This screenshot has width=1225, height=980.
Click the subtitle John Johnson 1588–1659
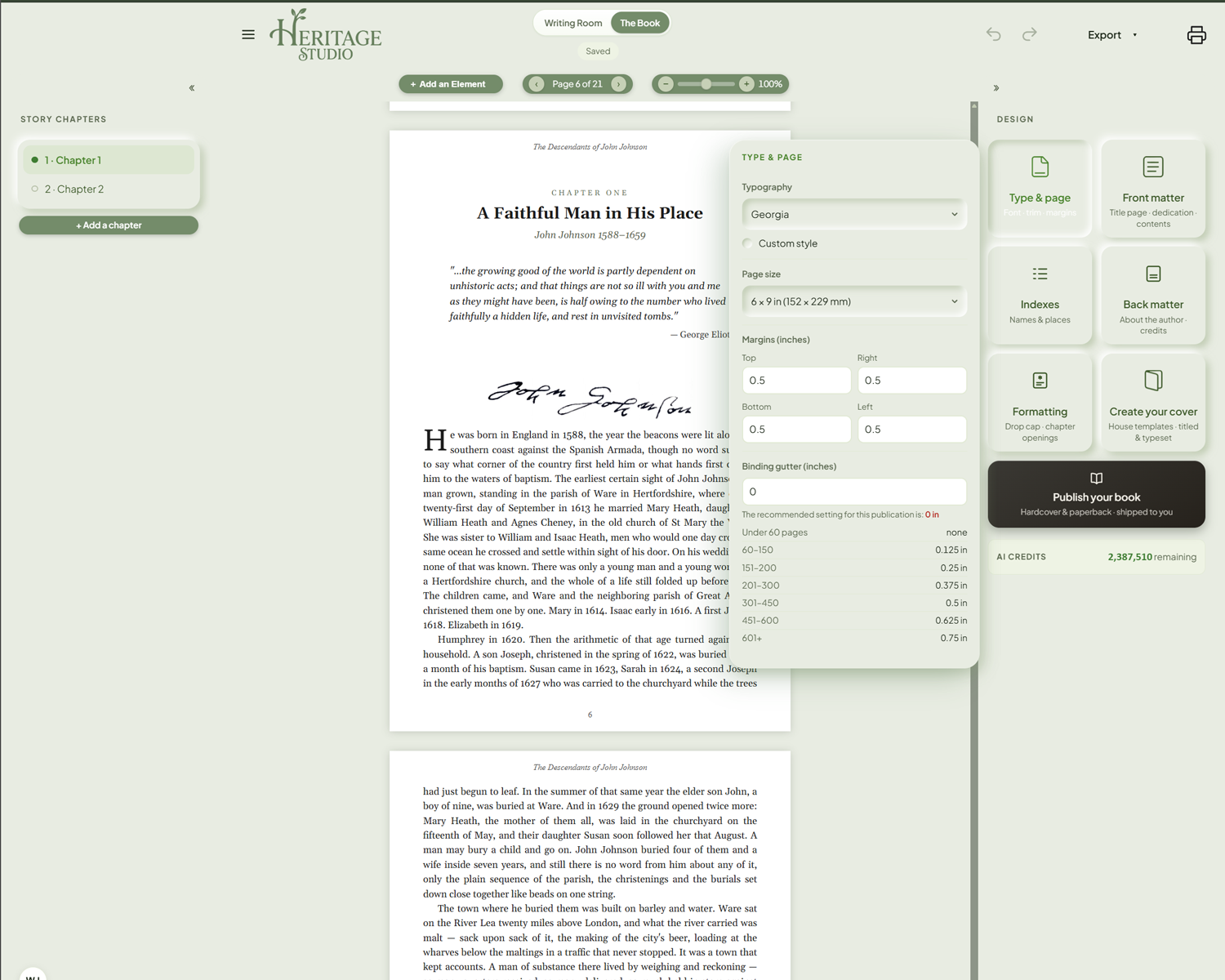point(590,235)
